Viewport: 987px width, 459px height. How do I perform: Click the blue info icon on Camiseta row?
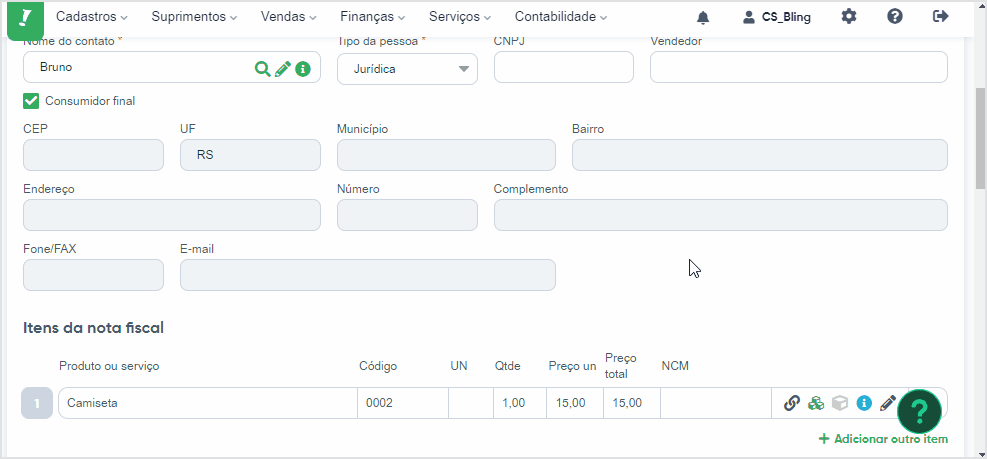point(864,403)
